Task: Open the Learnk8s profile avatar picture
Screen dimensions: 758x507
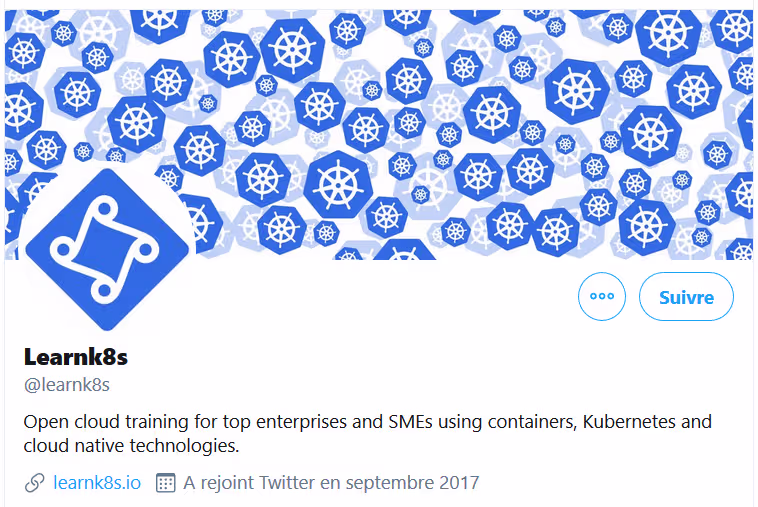Action: click(x=106, y=250)
